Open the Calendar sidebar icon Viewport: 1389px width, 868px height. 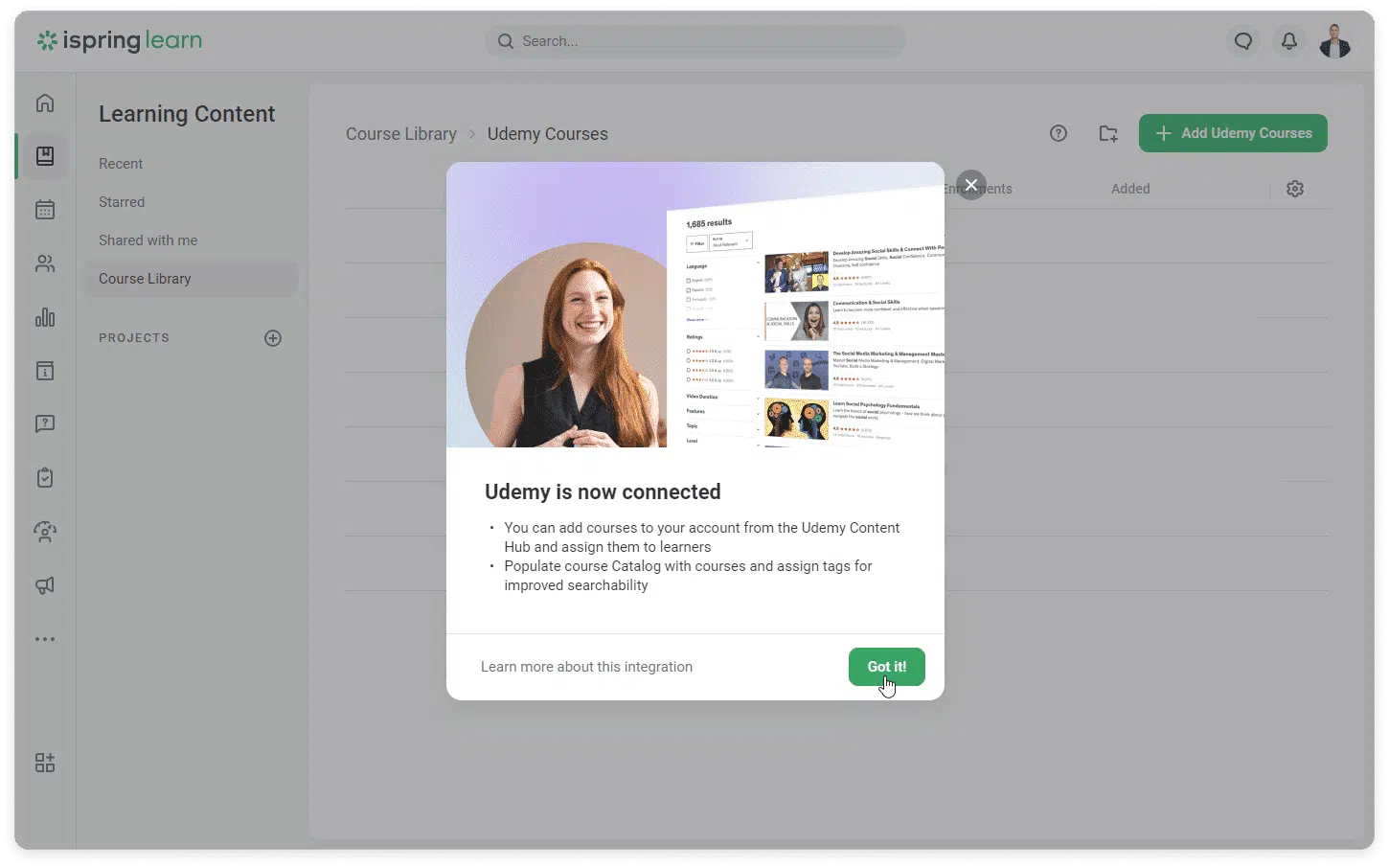(x=45, y=210)
